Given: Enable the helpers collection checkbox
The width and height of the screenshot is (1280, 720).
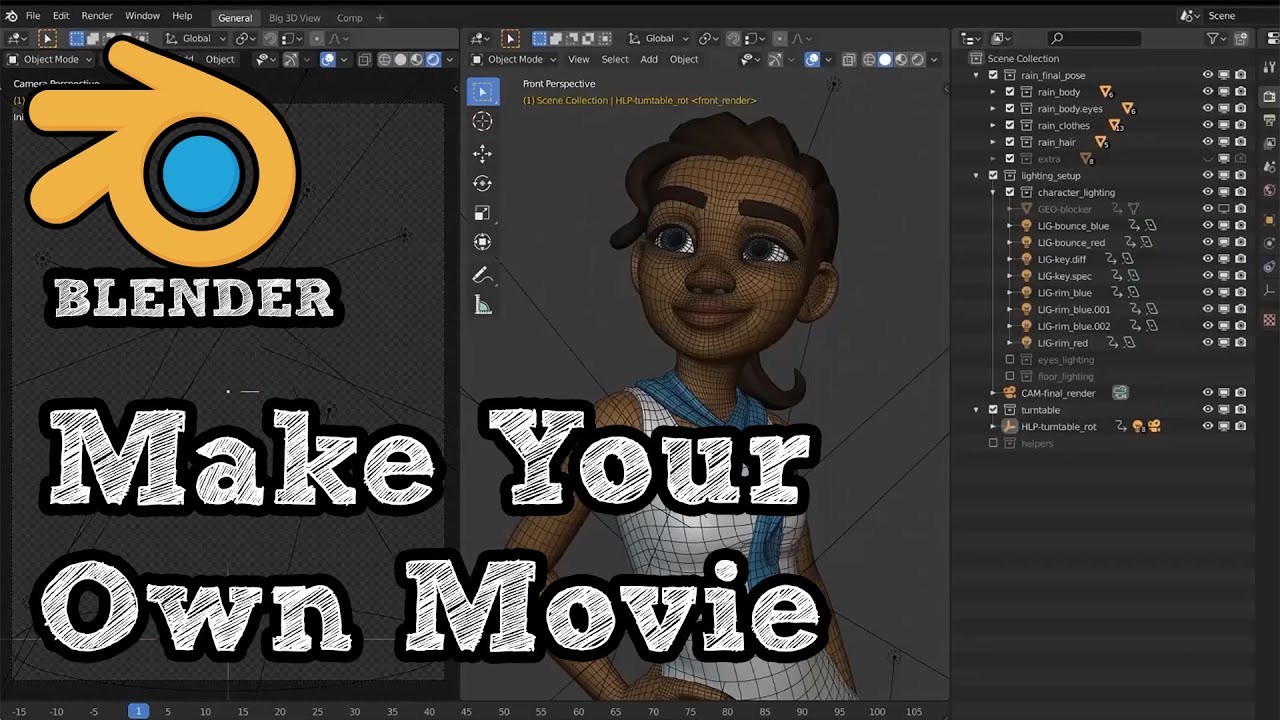Looking at the screenshot, I should click(993, 443).
